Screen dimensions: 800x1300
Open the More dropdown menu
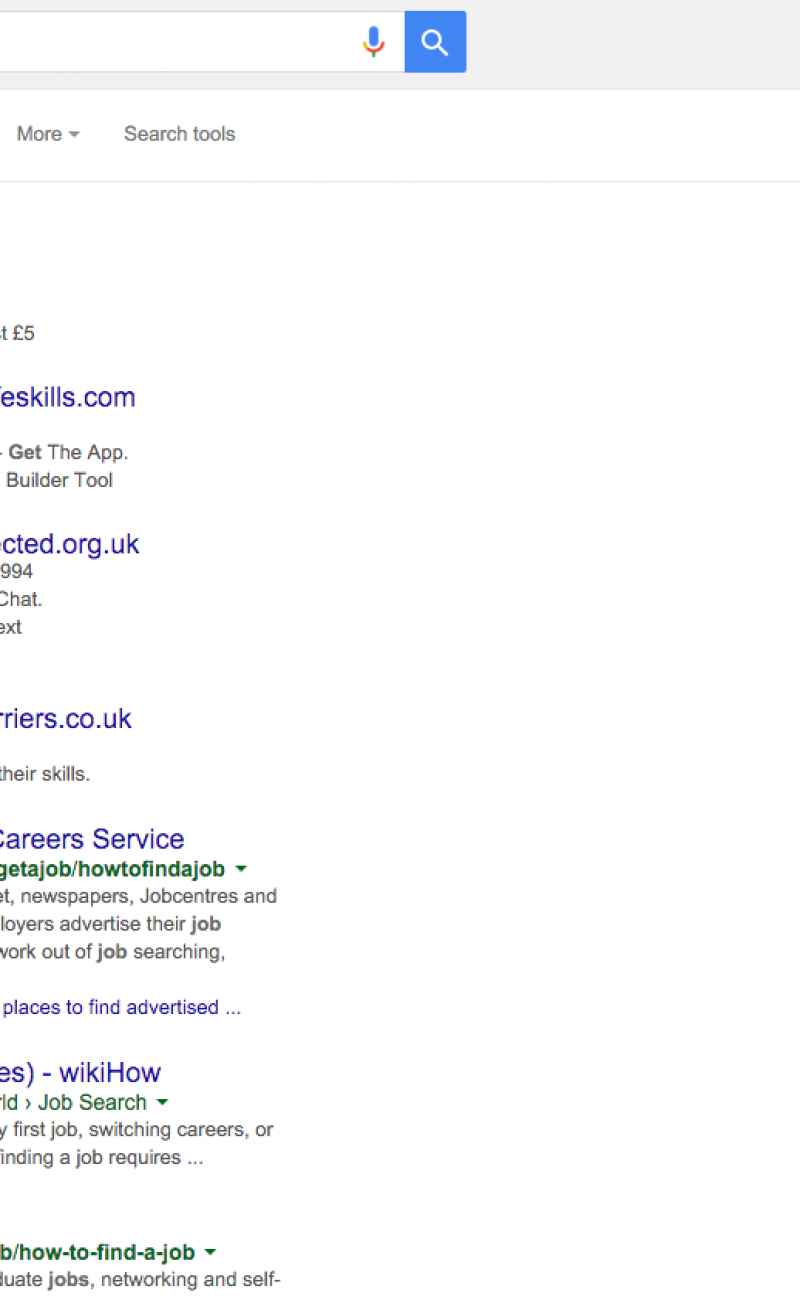[x=48, y=134]
